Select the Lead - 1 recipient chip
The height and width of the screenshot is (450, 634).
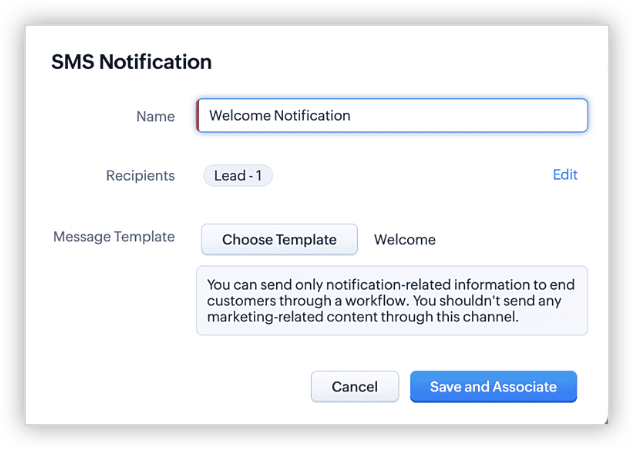pyautogui.click(x=238, y=176)
